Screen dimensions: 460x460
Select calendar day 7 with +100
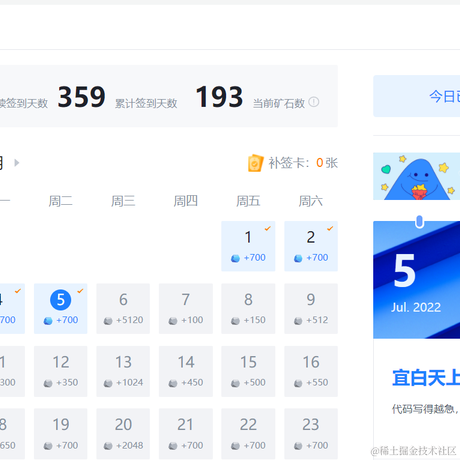(186, 308)
